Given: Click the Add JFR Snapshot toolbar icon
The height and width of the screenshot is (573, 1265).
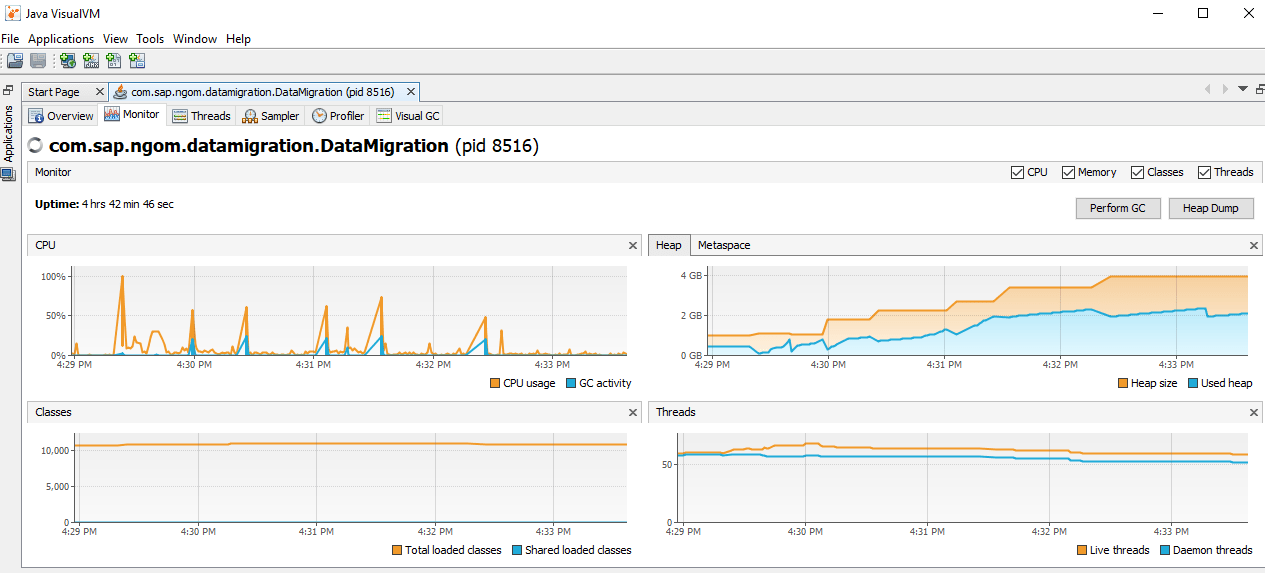Looking at the screenshot, I should click(137, 61).
